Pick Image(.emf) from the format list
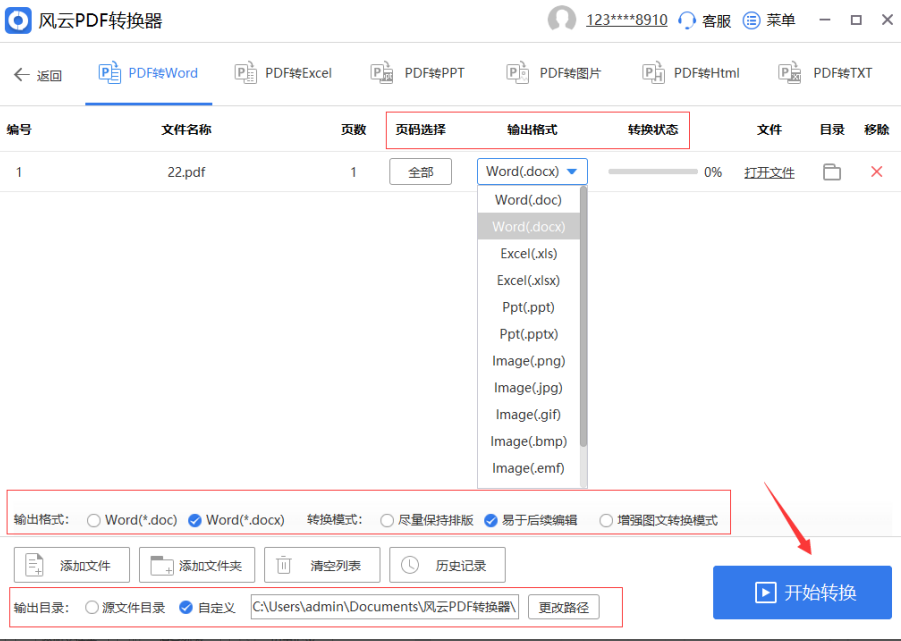 coord(529,468)
